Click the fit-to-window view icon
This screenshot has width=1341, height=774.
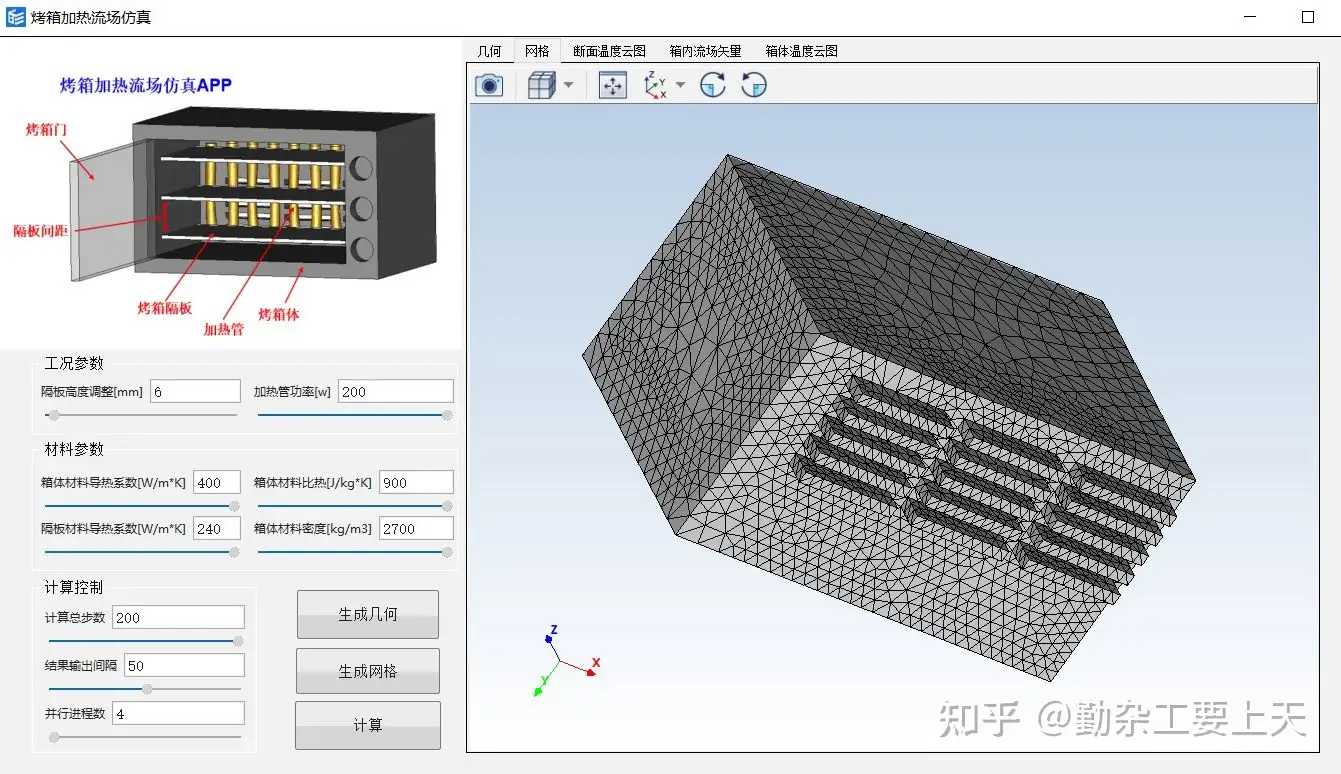coord(612,86)
